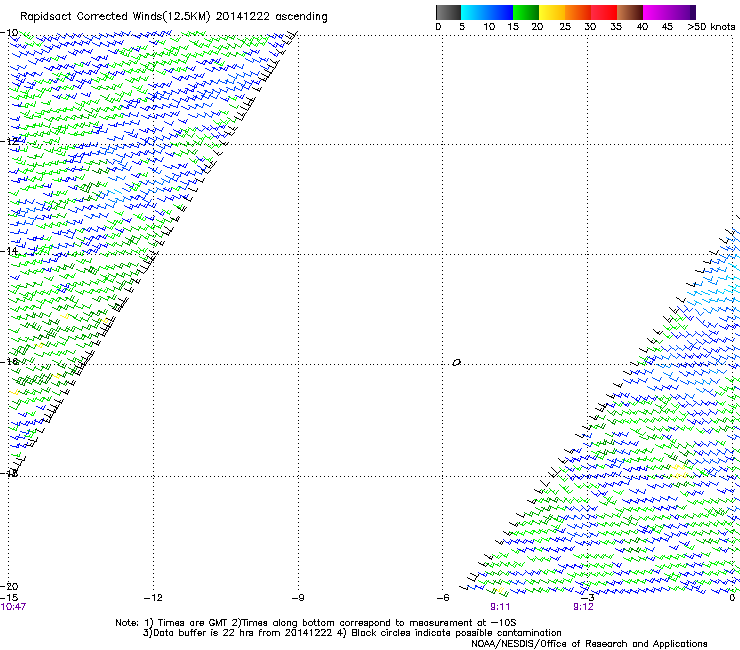The height and width of the screenshot is (650, 740).
Task: Click the NOAA/NESDIS Office of Research credit
Action: 589,644
